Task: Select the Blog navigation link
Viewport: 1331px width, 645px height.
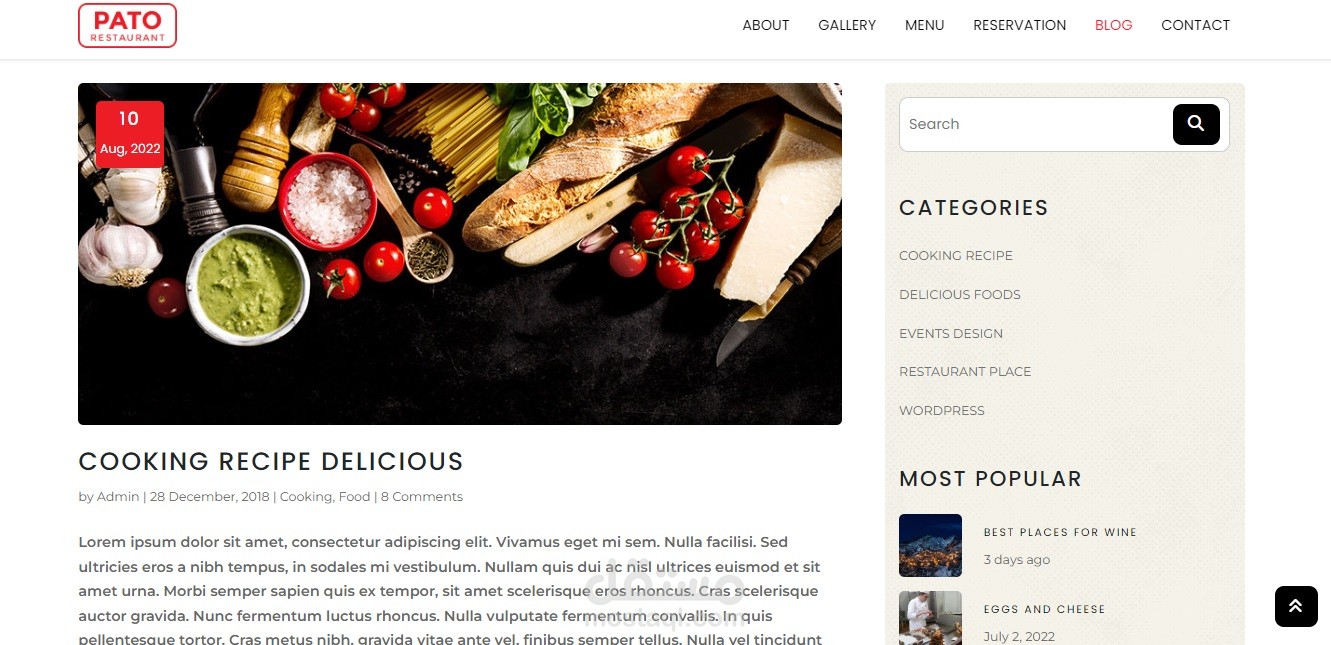Action: [1114, 25]
